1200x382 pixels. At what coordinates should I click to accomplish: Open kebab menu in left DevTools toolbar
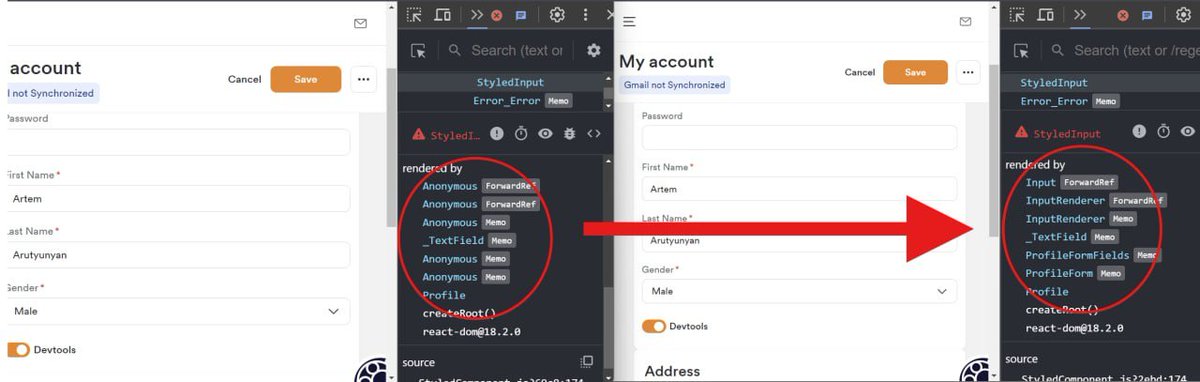[585, 15]
